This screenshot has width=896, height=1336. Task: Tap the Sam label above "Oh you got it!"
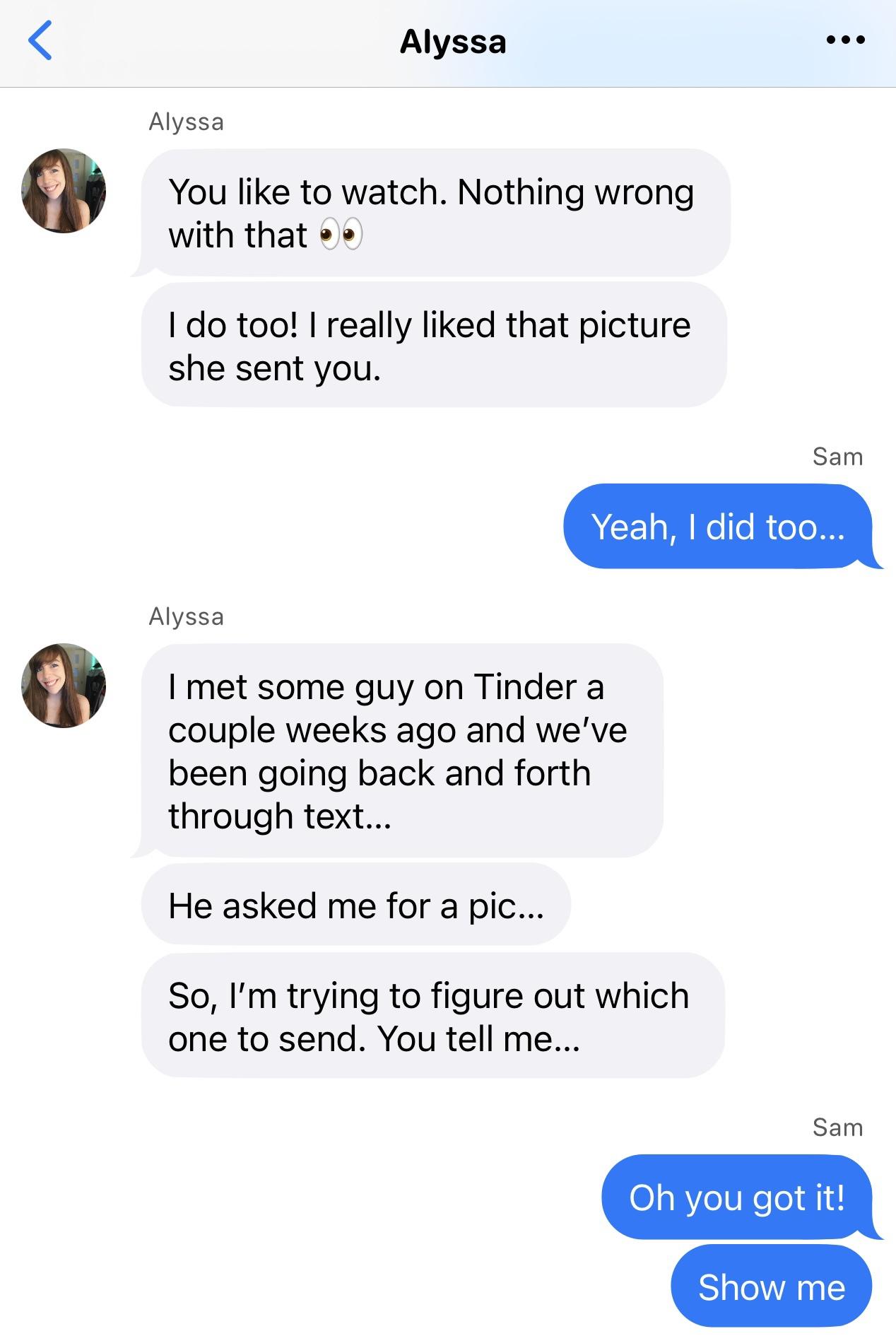click(838, 1127)
